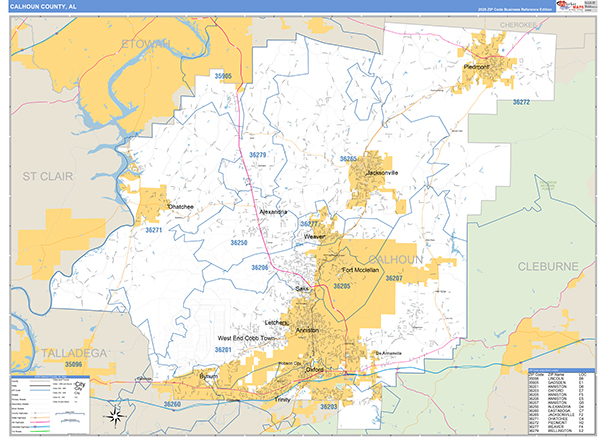Select the Jacksonville city label on map
600x437 pixels.
pos(382,173)
